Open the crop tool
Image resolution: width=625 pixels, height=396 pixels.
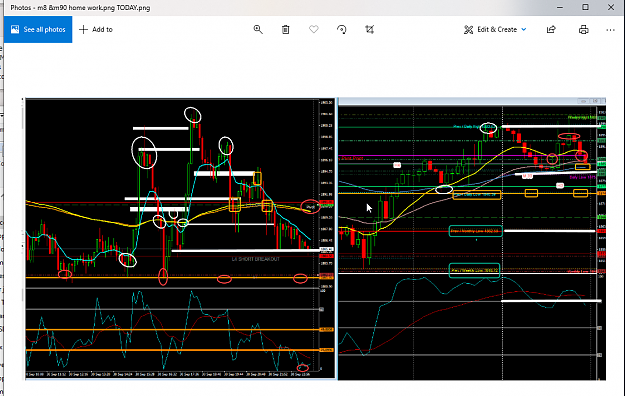[369, 30]
